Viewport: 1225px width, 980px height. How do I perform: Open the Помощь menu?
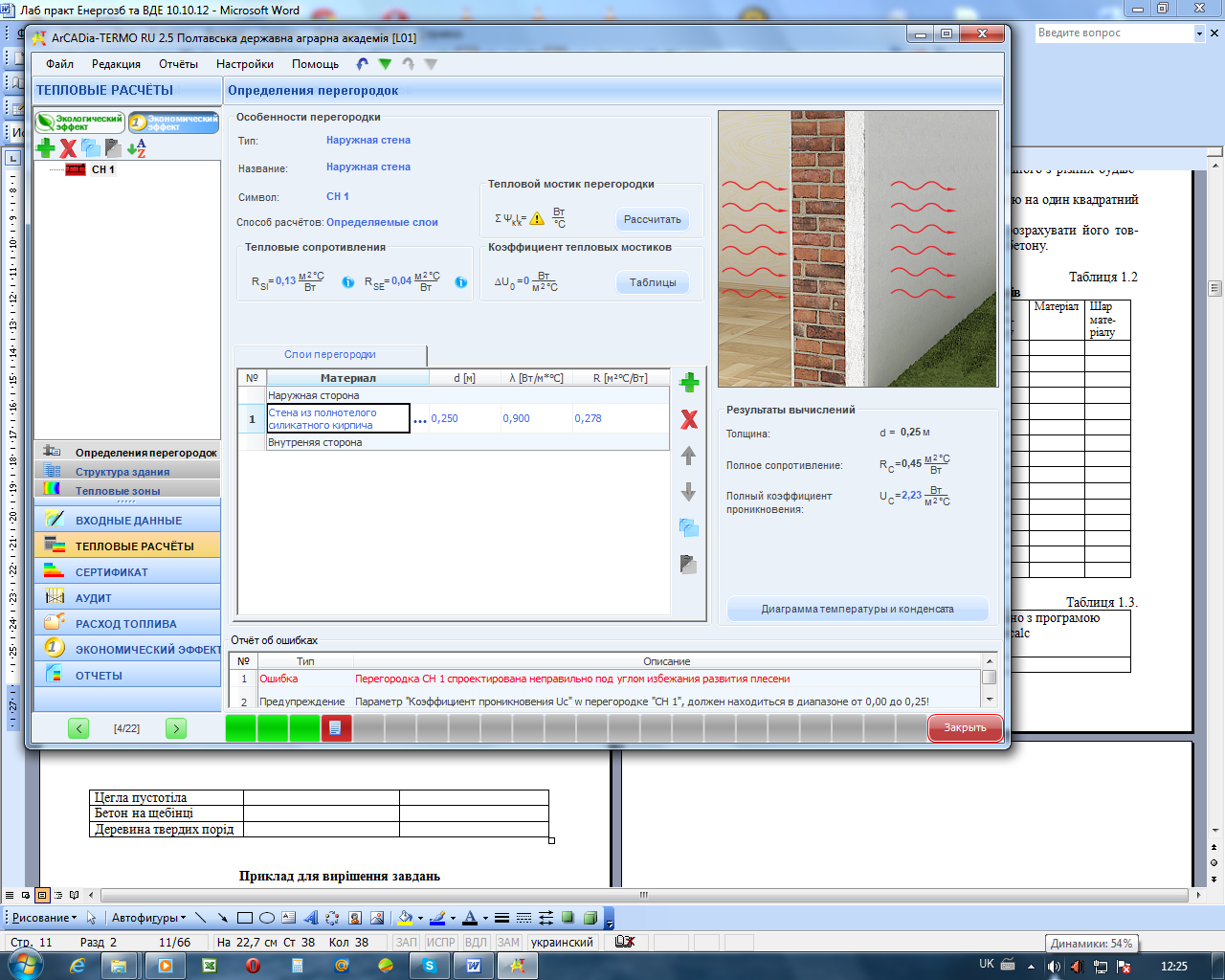tap(315, 64)
